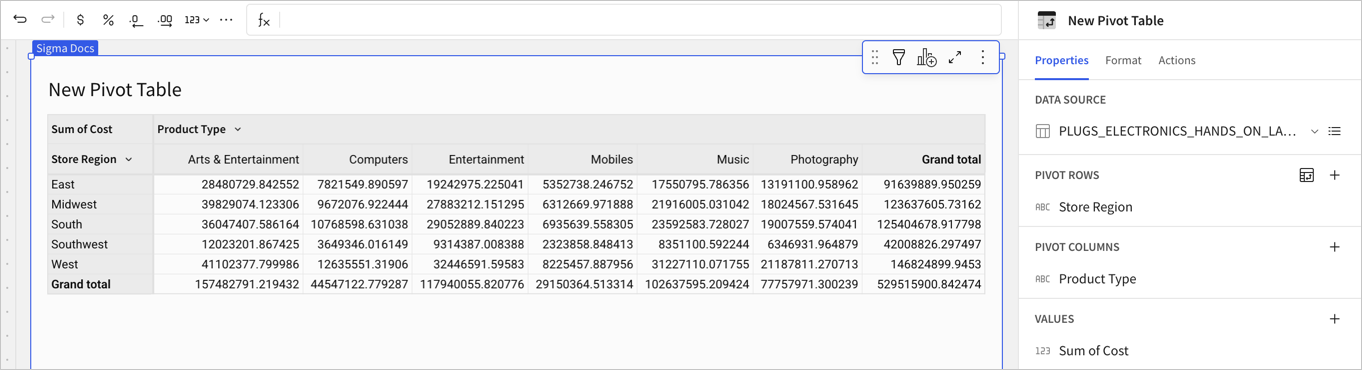1362x370 pixels.
Task: Add a new value
Action: pos(1335,319)
